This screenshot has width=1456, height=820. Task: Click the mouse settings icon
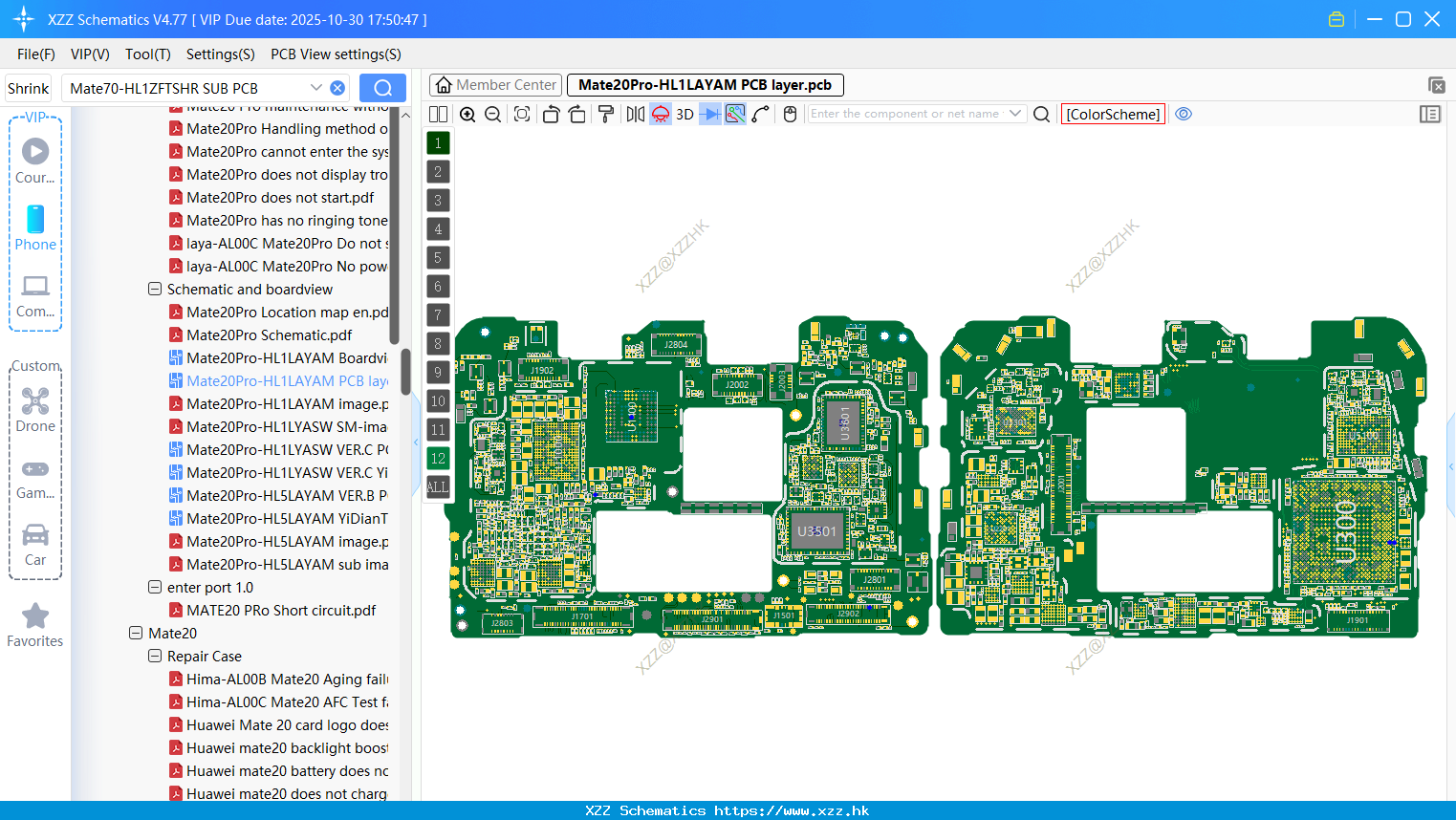(x=790, y=114)
